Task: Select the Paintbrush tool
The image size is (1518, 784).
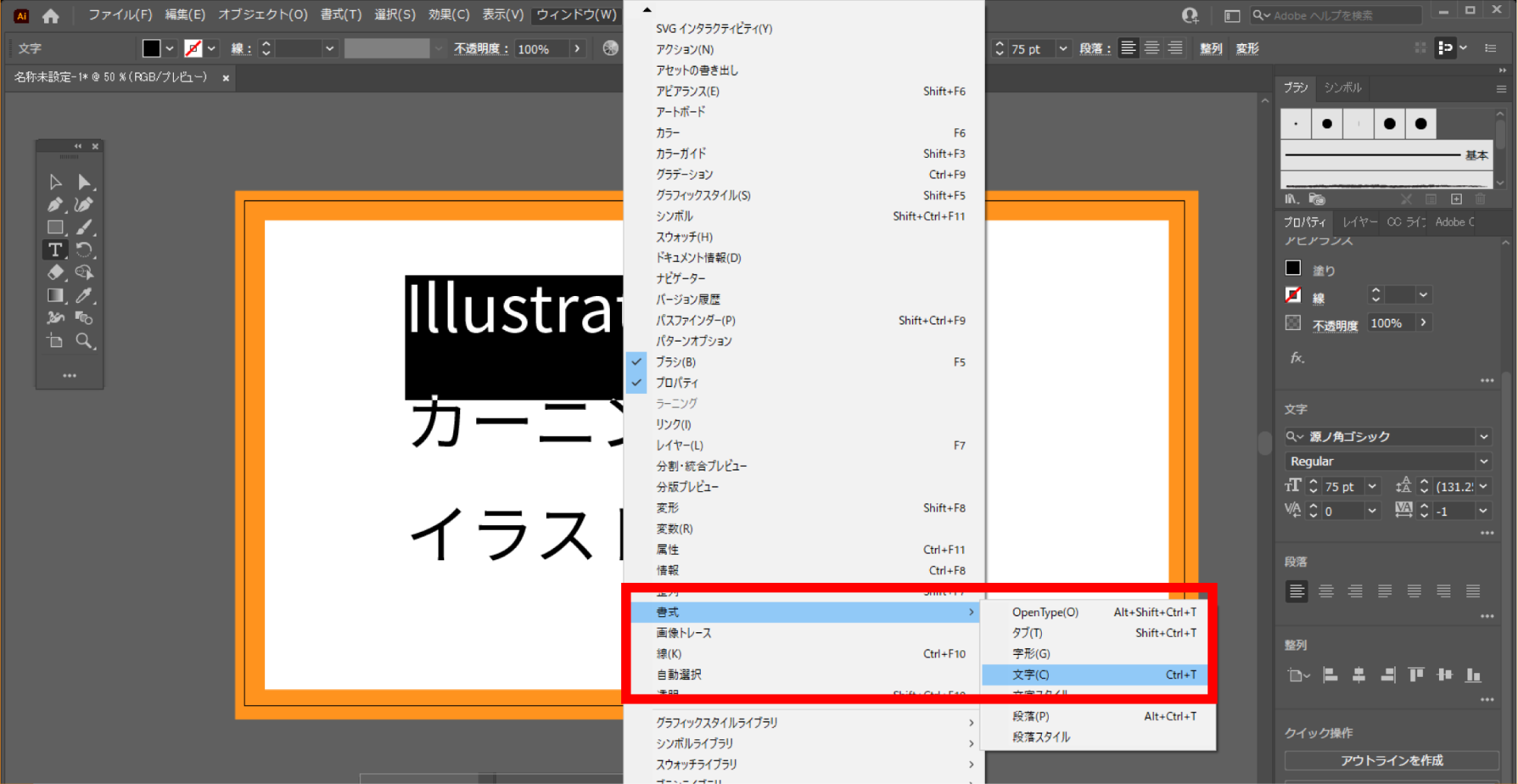Action: click(84, 227)
